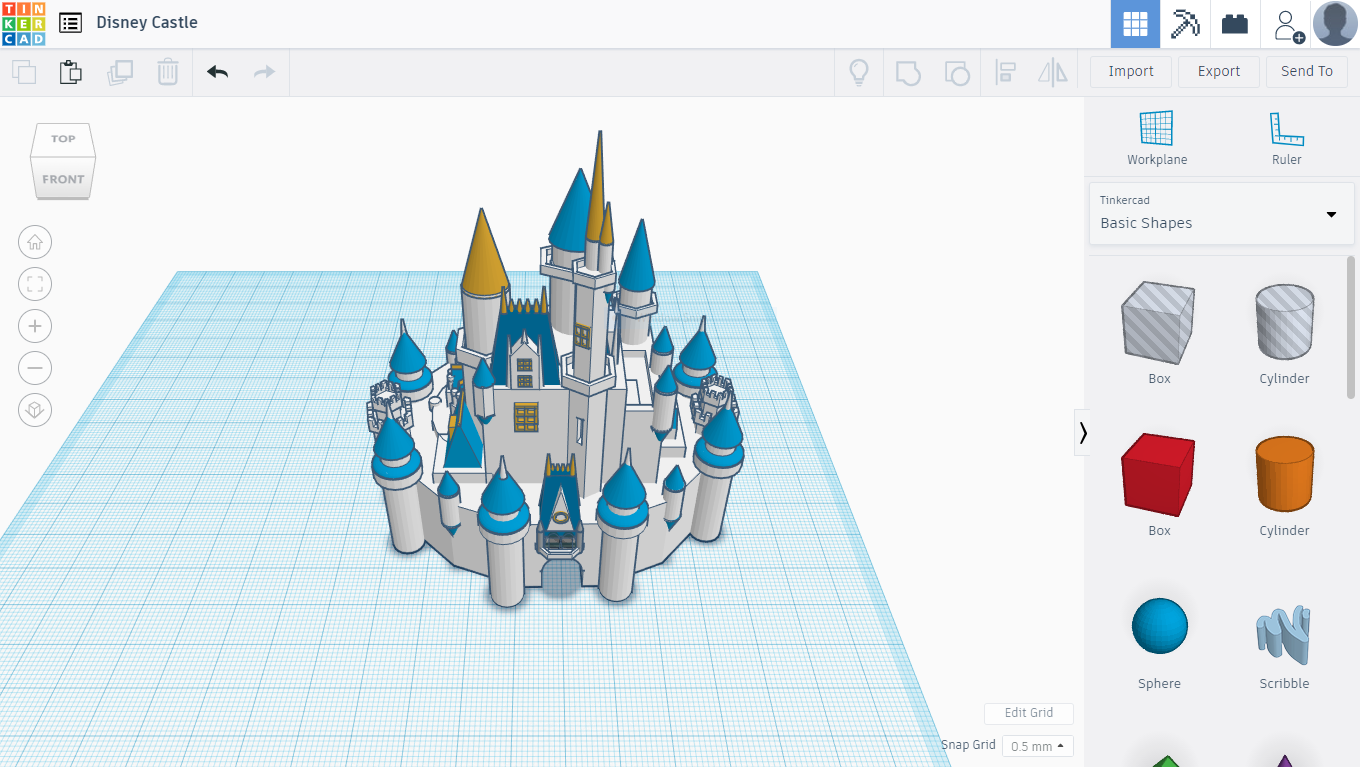1360x767 pixels.
Task: Open the Basic Shapes category dropdown
Action: pyautogui.click(x=1221, y=213)
